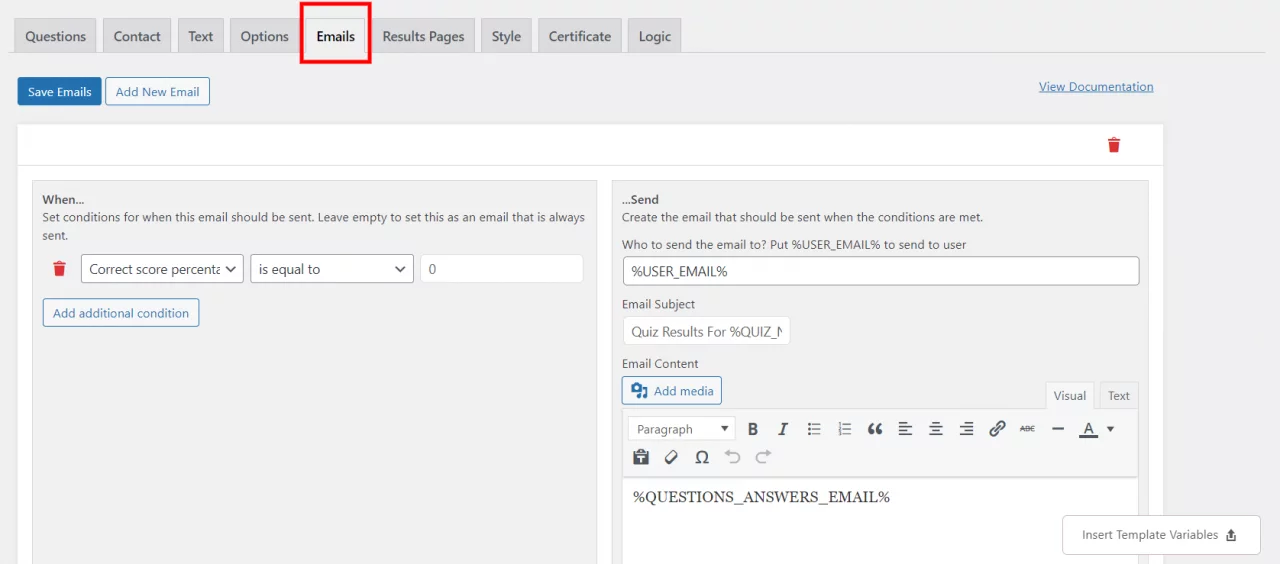Expand the text color picker arrow
1280x564 pixels.
[x=1110, y=429]
